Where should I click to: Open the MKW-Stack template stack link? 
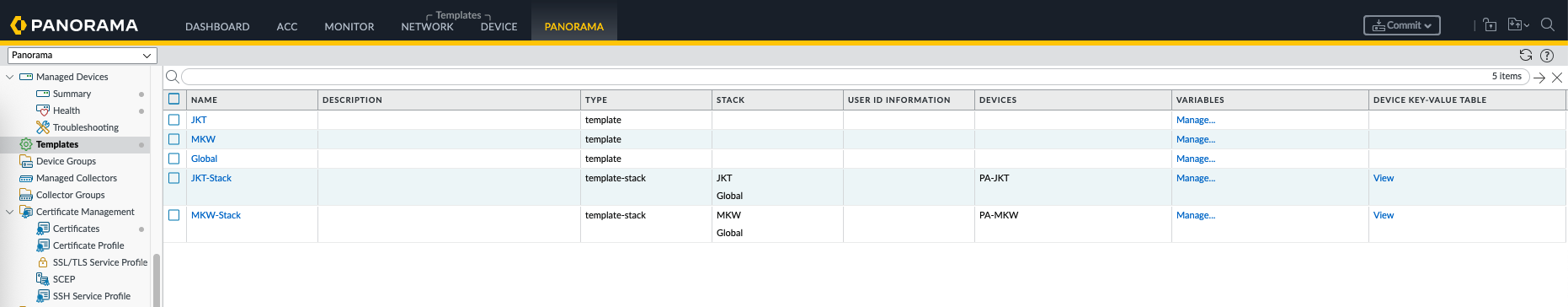pyautogui.click(x=216, y=215)
